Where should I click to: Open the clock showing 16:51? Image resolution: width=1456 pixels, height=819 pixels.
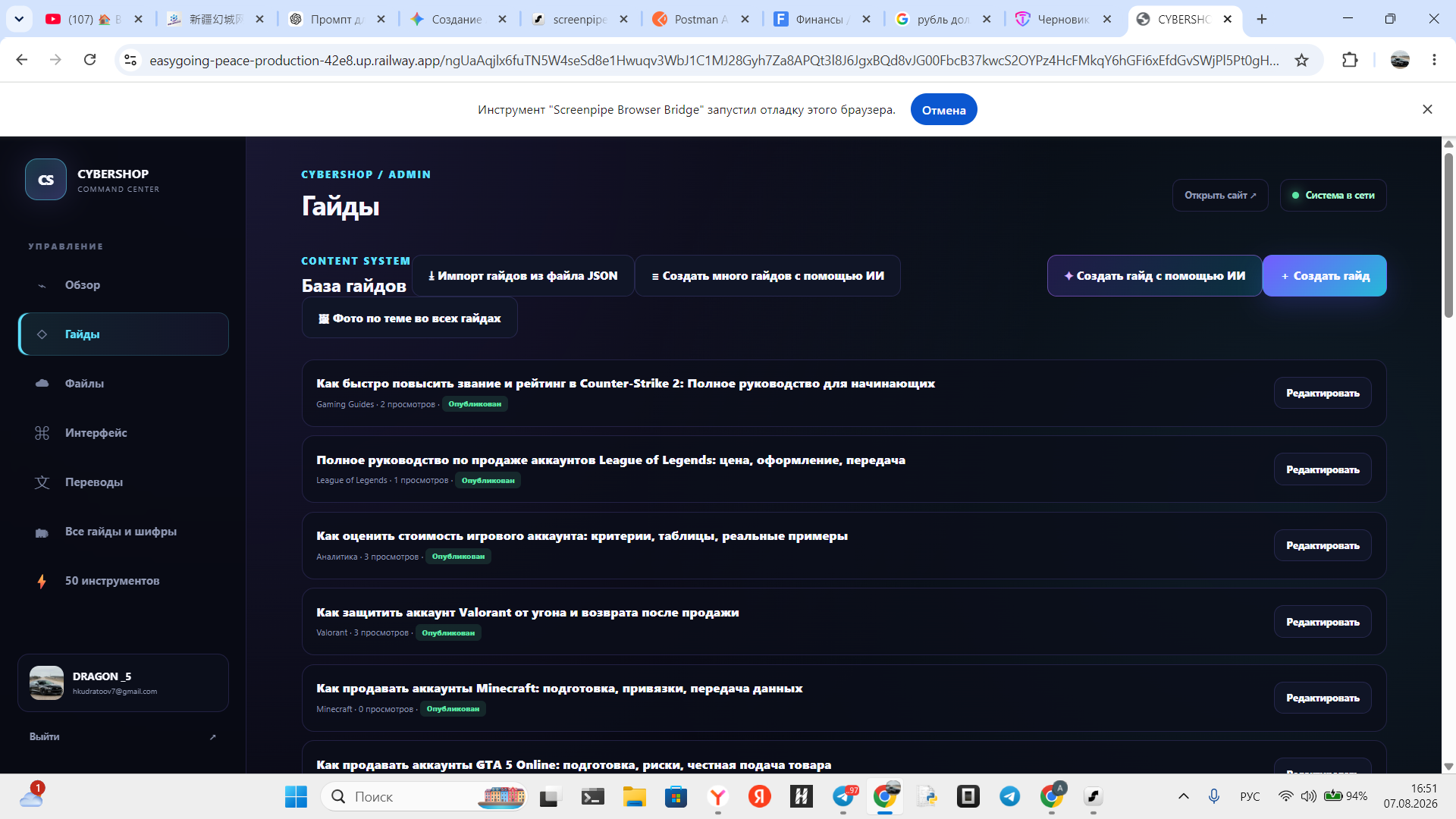pos(1410,796)
